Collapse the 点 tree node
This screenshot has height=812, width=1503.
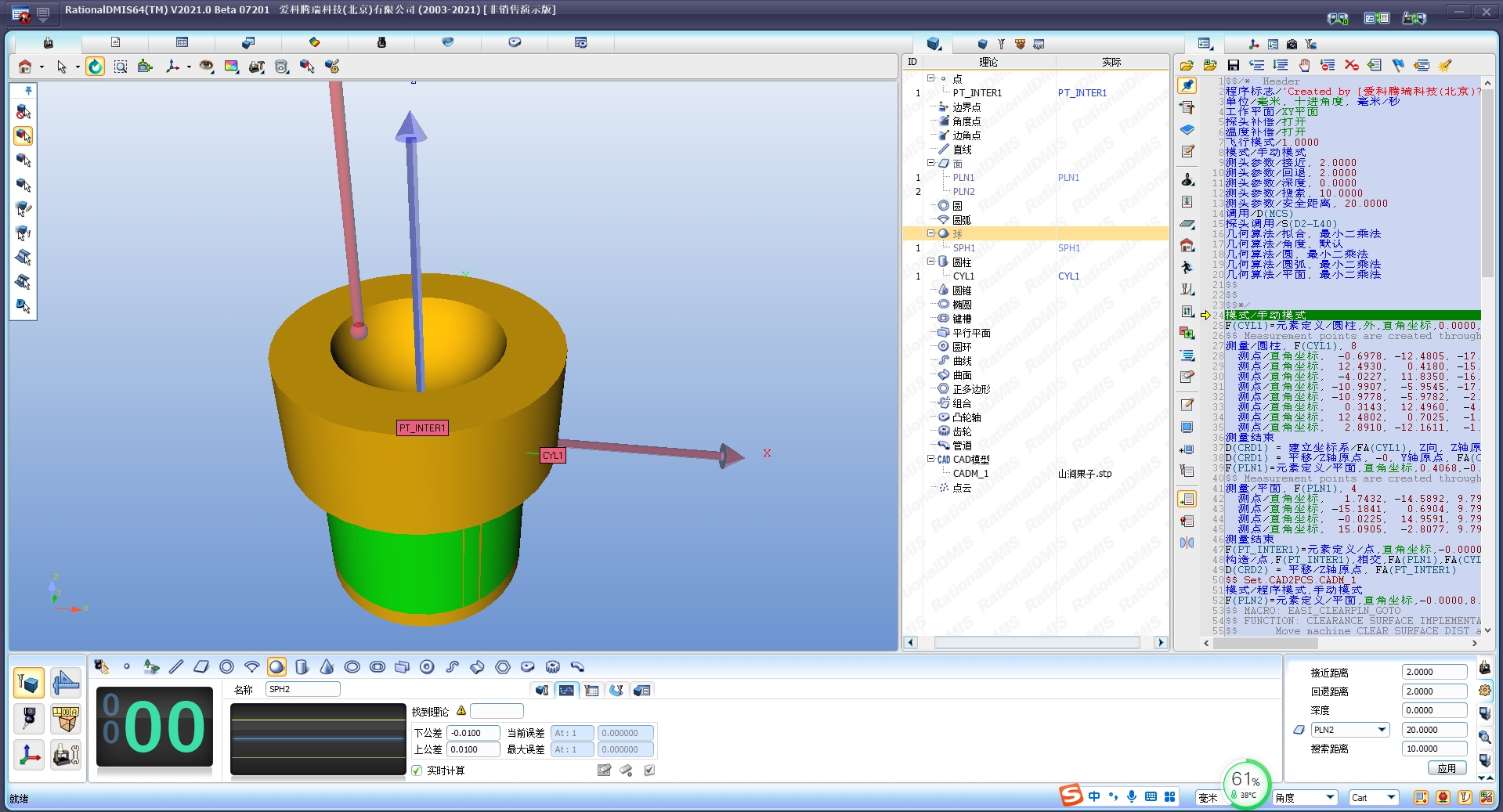(x=930, y=78)
